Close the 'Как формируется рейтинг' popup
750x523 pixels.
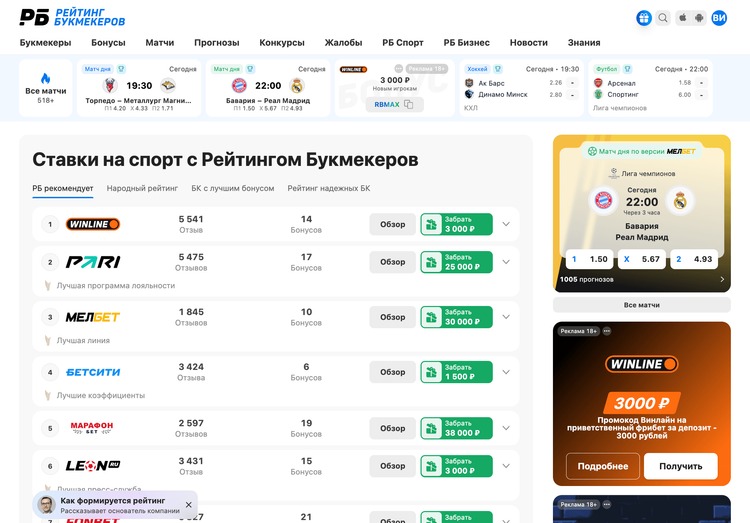coord(188,505)
